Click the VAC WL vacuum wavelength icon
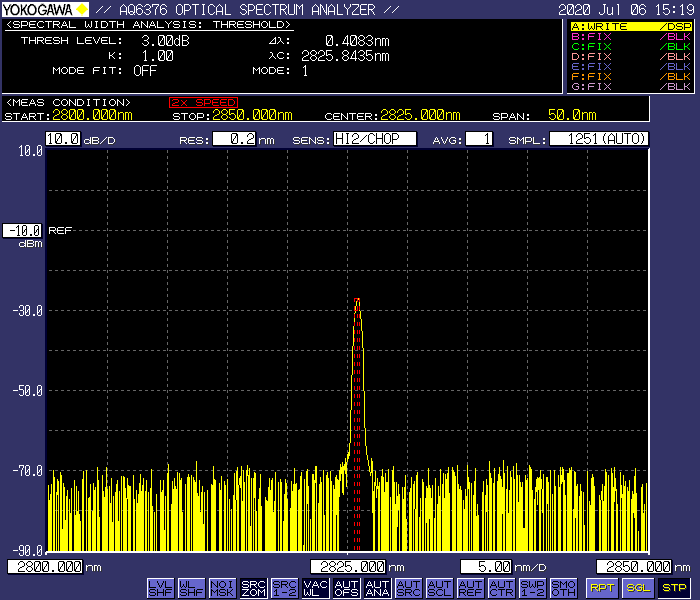The image size is (700, 600). coord(315,587)
